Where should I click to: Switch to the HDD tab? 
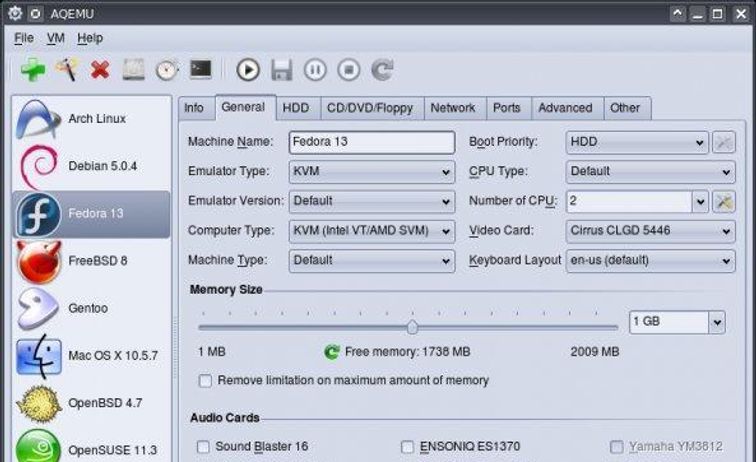pos(296,108)
